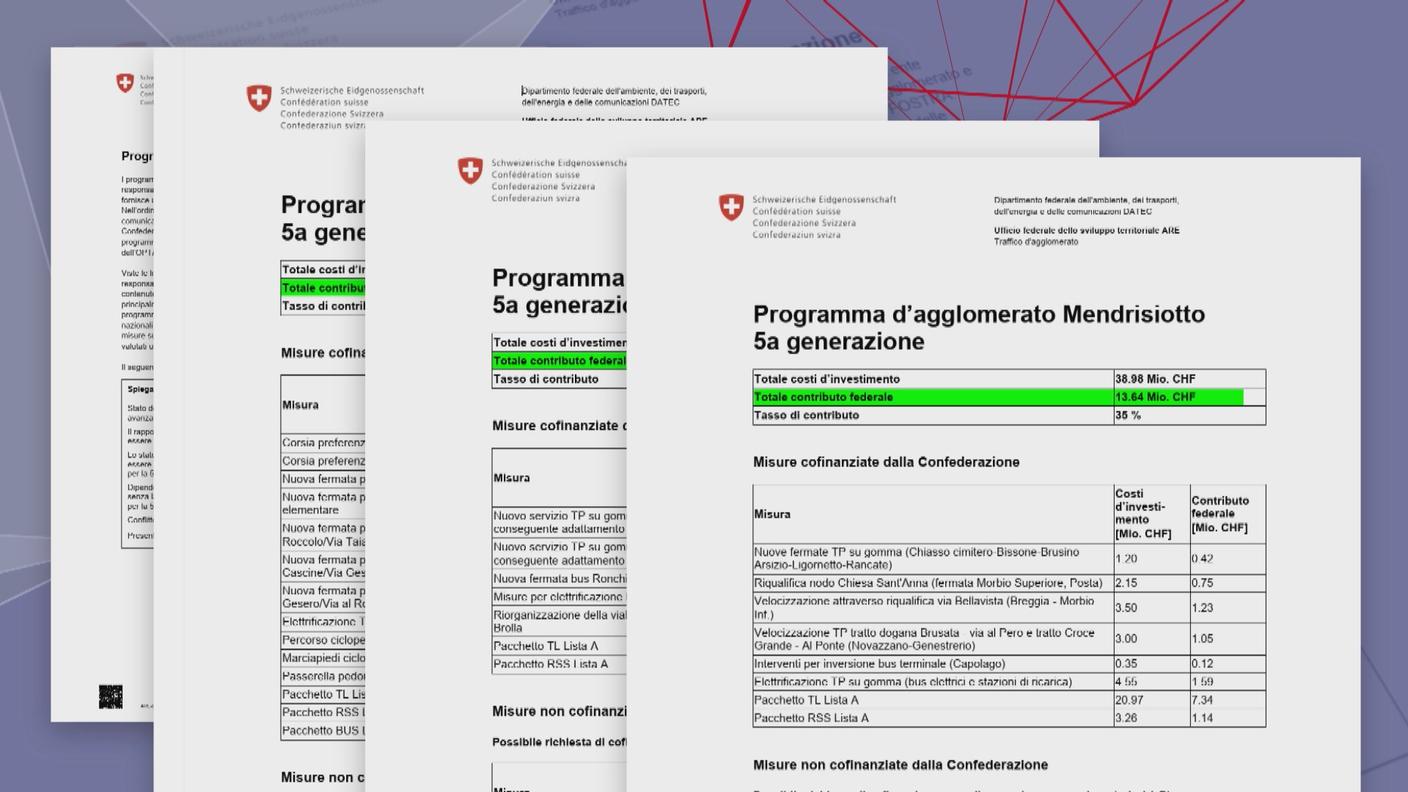
Task: Click the QR code on the leftmost document
Action: point(111,697)
